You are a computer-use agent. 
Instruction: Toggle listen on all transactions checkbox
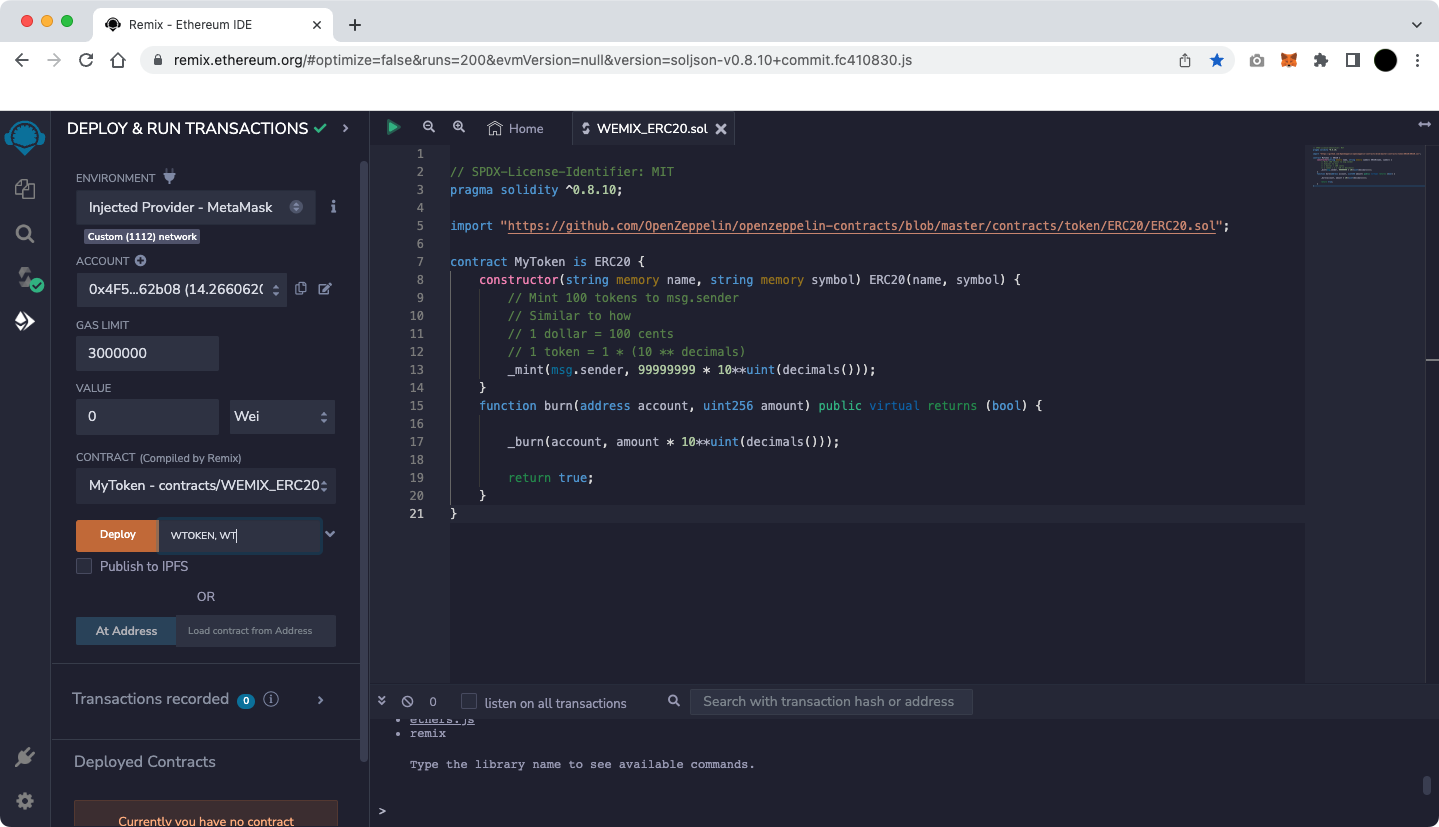[468, 702]
